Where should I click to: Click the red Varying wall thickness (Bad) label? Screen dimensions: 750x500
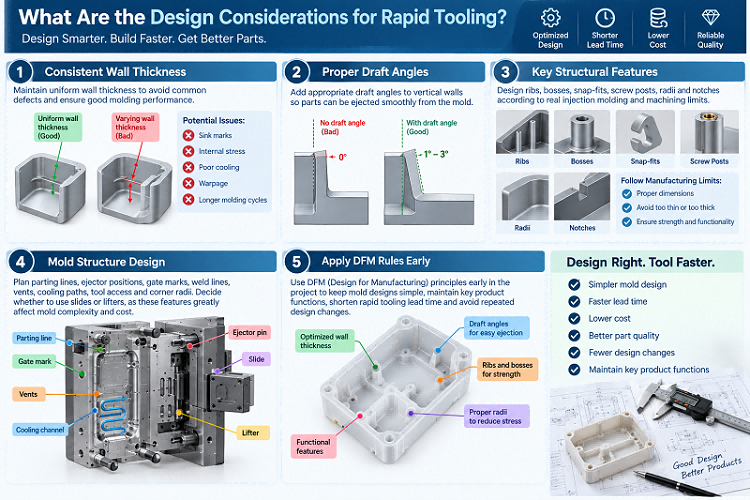point(135,127)
